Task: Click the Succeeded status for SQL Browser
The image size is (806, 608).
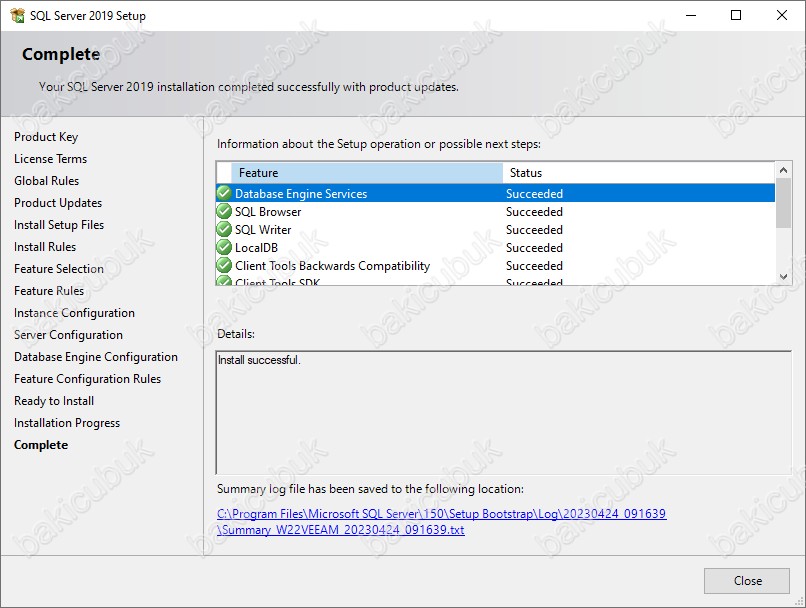Action: point(534,211)
